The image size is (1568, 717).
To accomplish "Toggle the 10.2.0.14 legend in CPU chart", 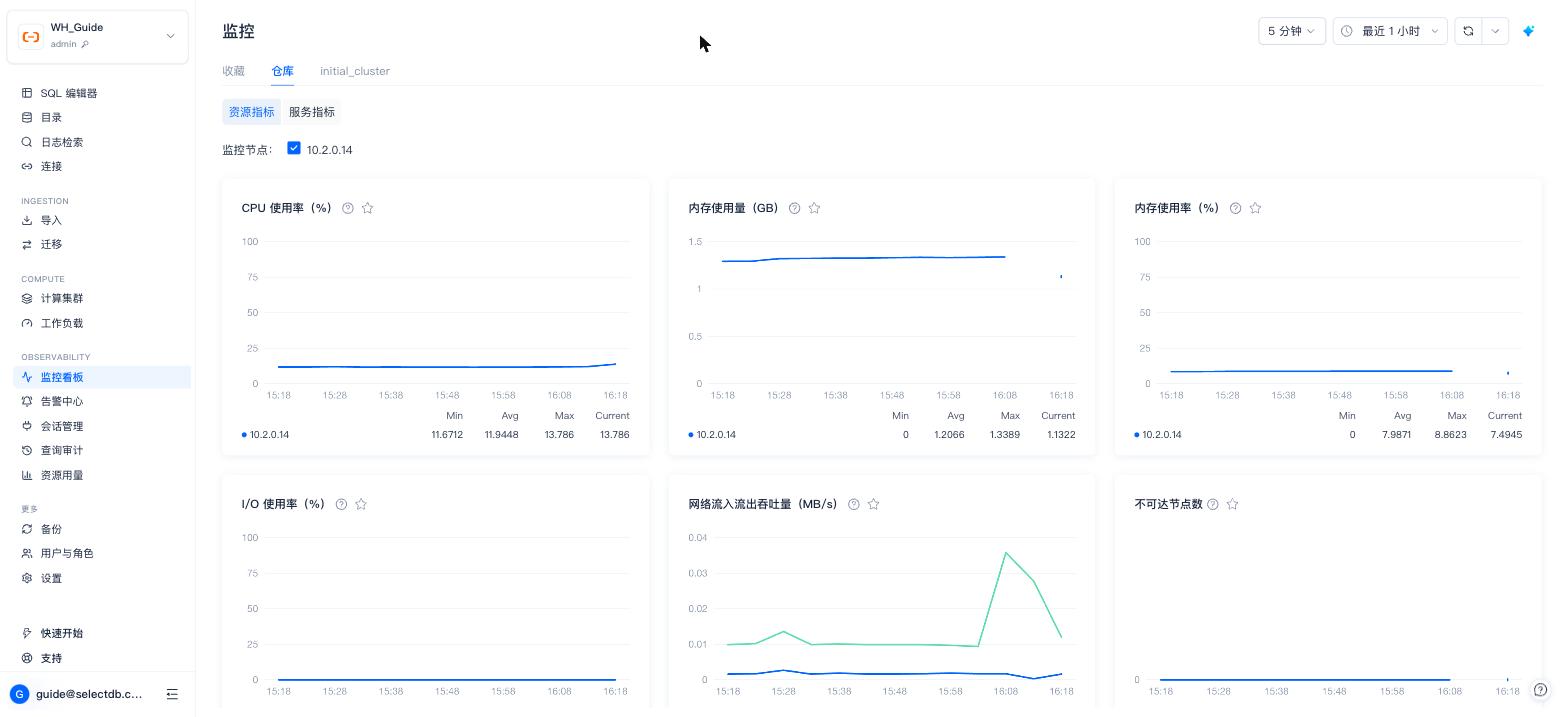I will tap(265, 435).
